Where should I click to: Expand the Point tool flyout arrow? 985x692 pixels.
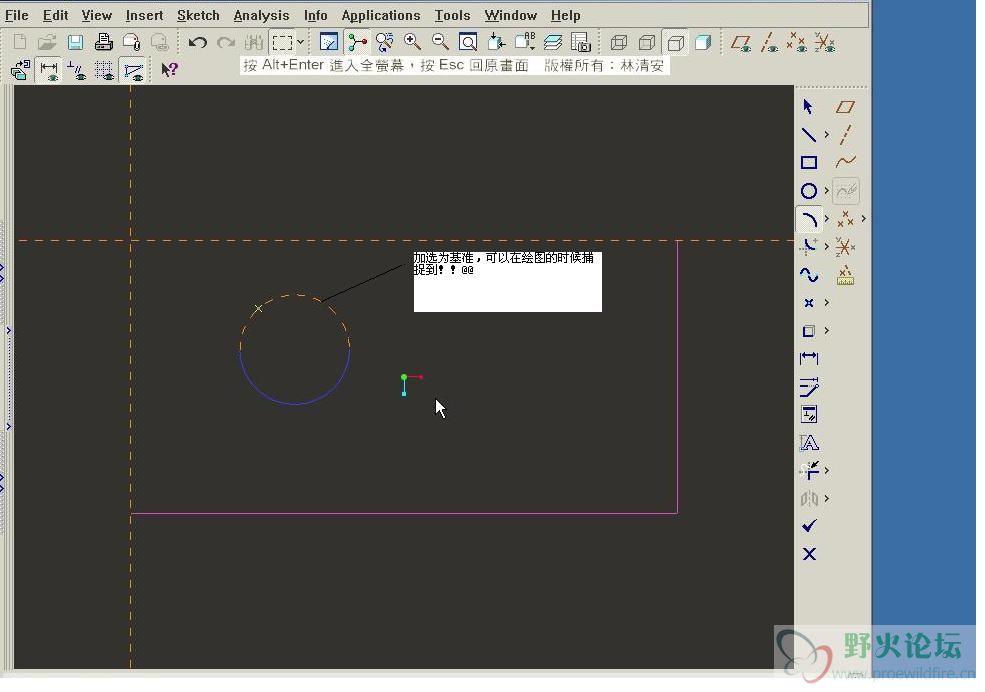point(827,303)
